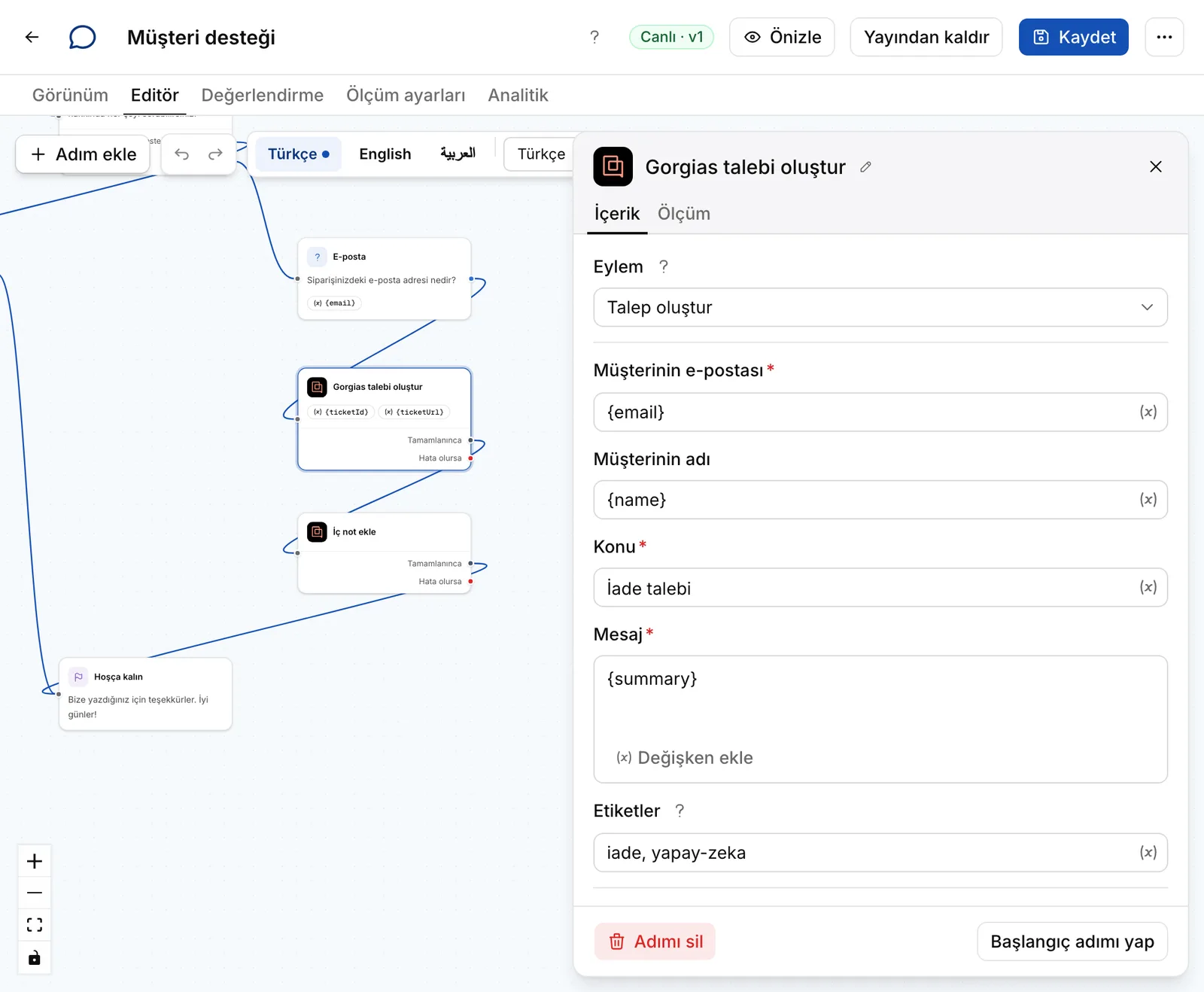Switch to the English language tab
Image resolution: width=1204 pixels, height=992 pixels.
(x=385, y=154)
